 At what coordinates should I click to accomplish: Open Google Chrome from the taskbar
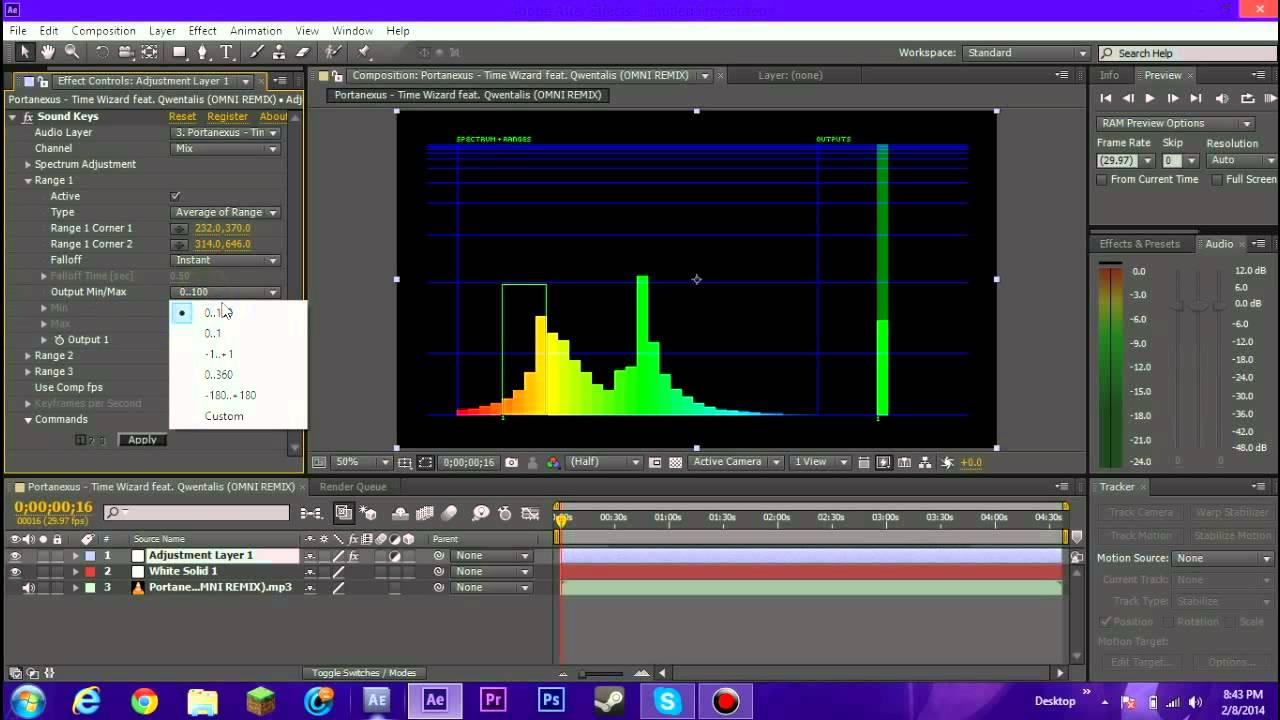point(144,701)
